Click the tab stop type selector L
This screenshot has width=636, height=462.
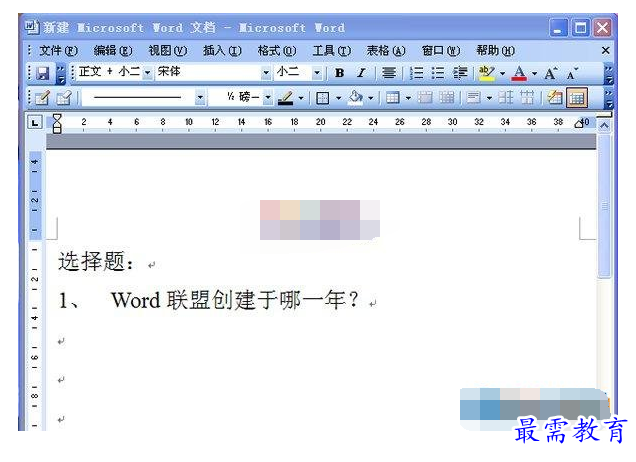click(35, 122)
